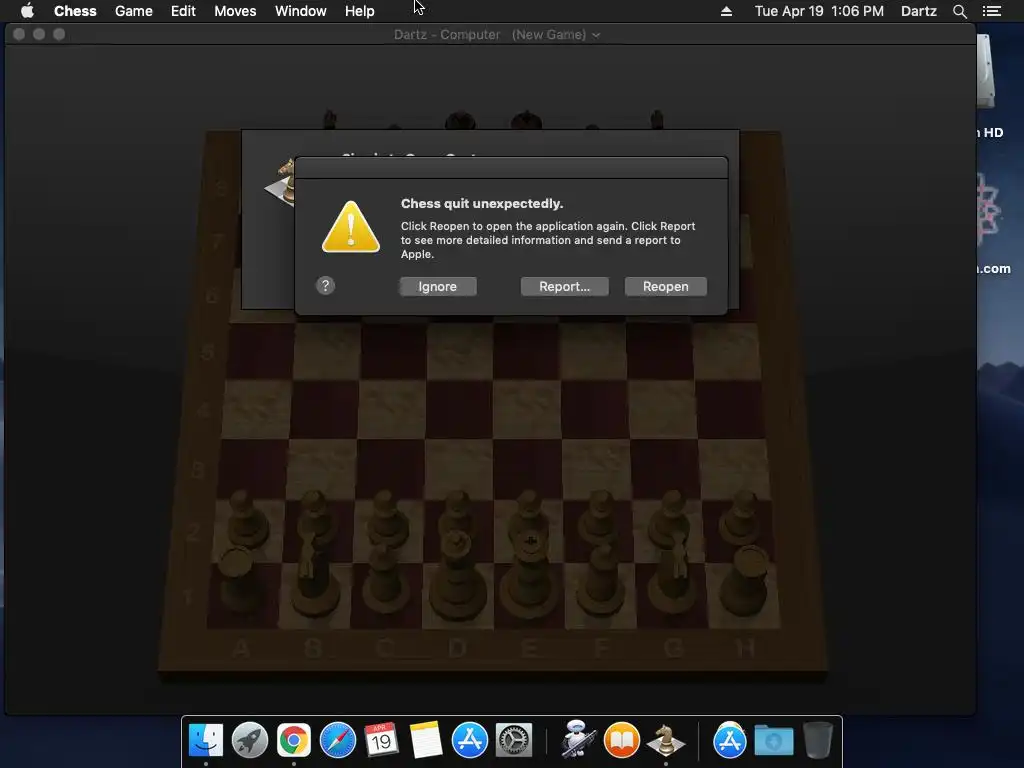This screenshot has width=1024, height=768.
Task: Open Spotlight search magnifier icon
Action: pos(959,11)
